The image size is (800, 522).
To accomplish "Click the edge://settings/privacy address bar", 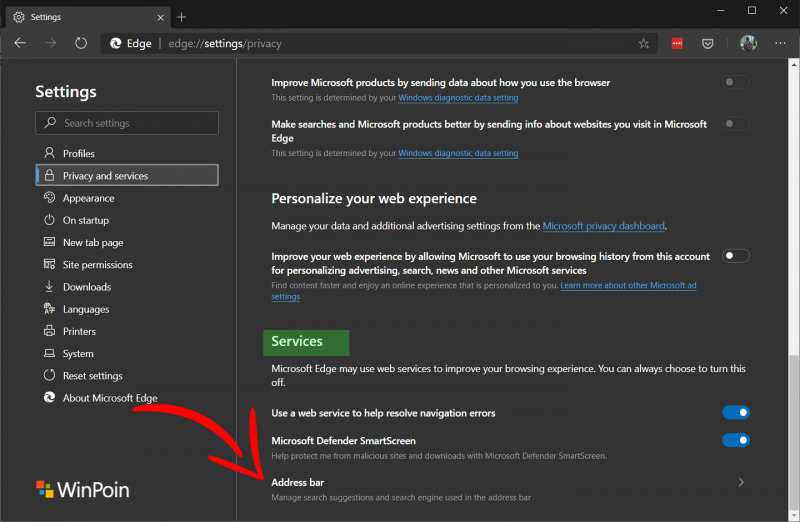I will [x=377, y=43].
